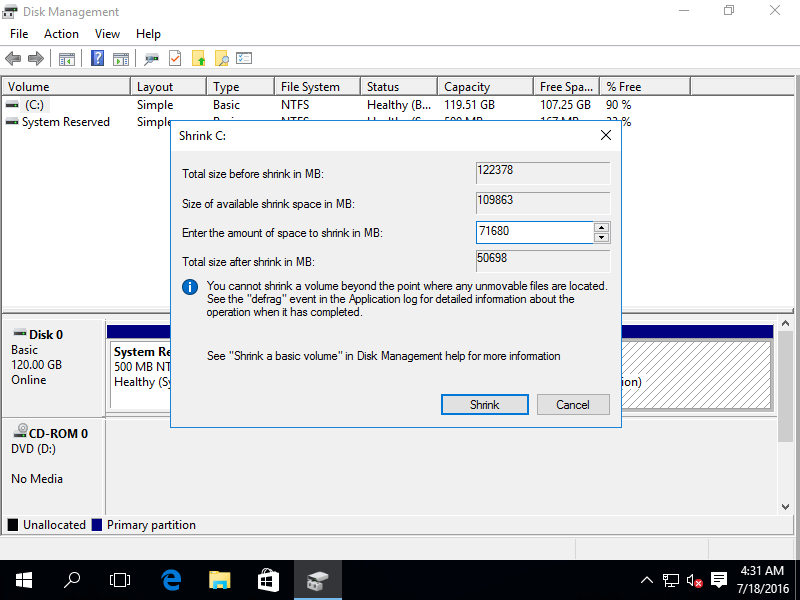Viewport: 800px width, 600px height.
Task: Click the Total size before shrink field
Action: click(543, 173)
